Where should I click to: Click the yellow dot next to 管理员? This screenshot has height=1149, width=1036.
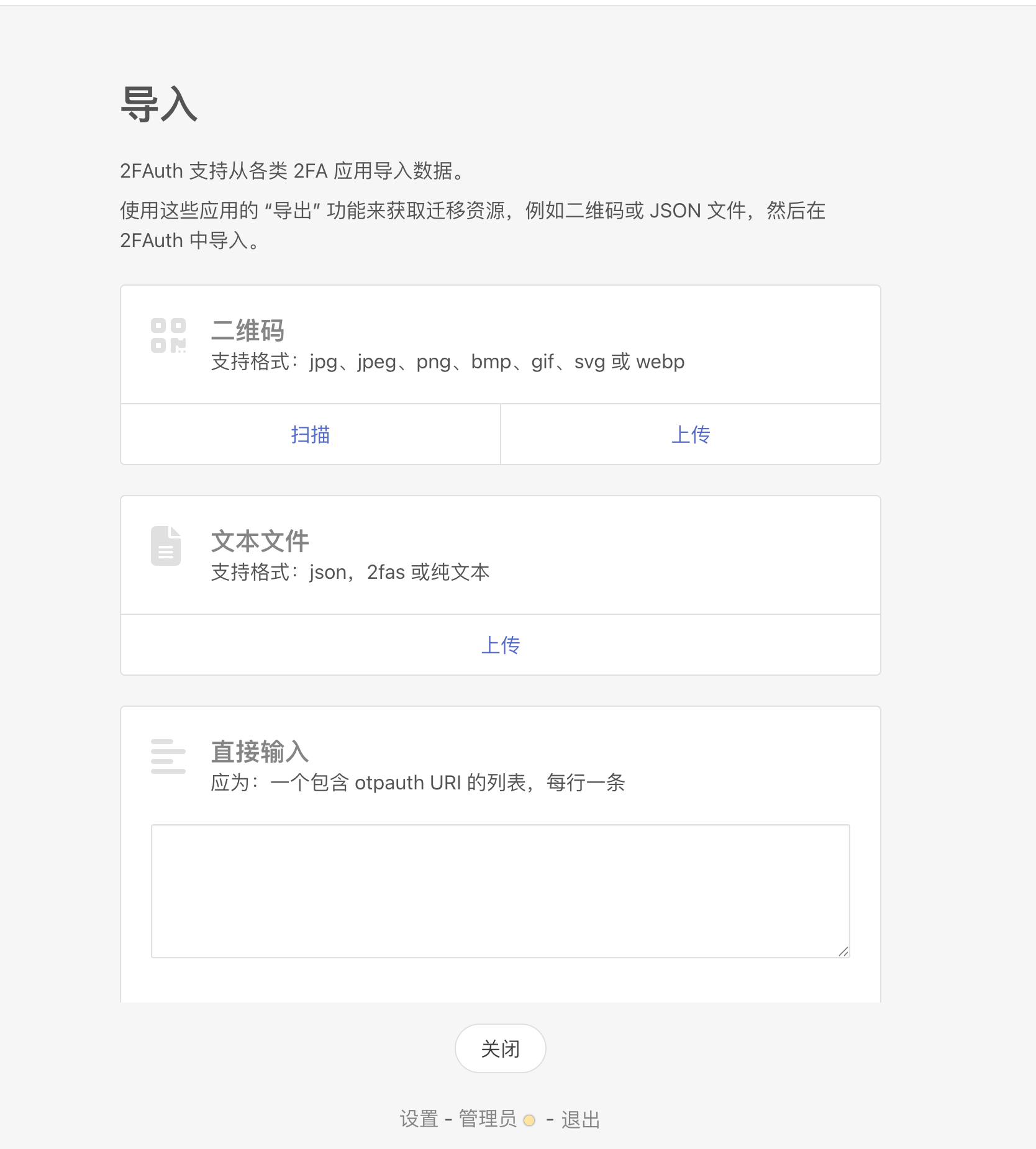tap(529, 1120)
